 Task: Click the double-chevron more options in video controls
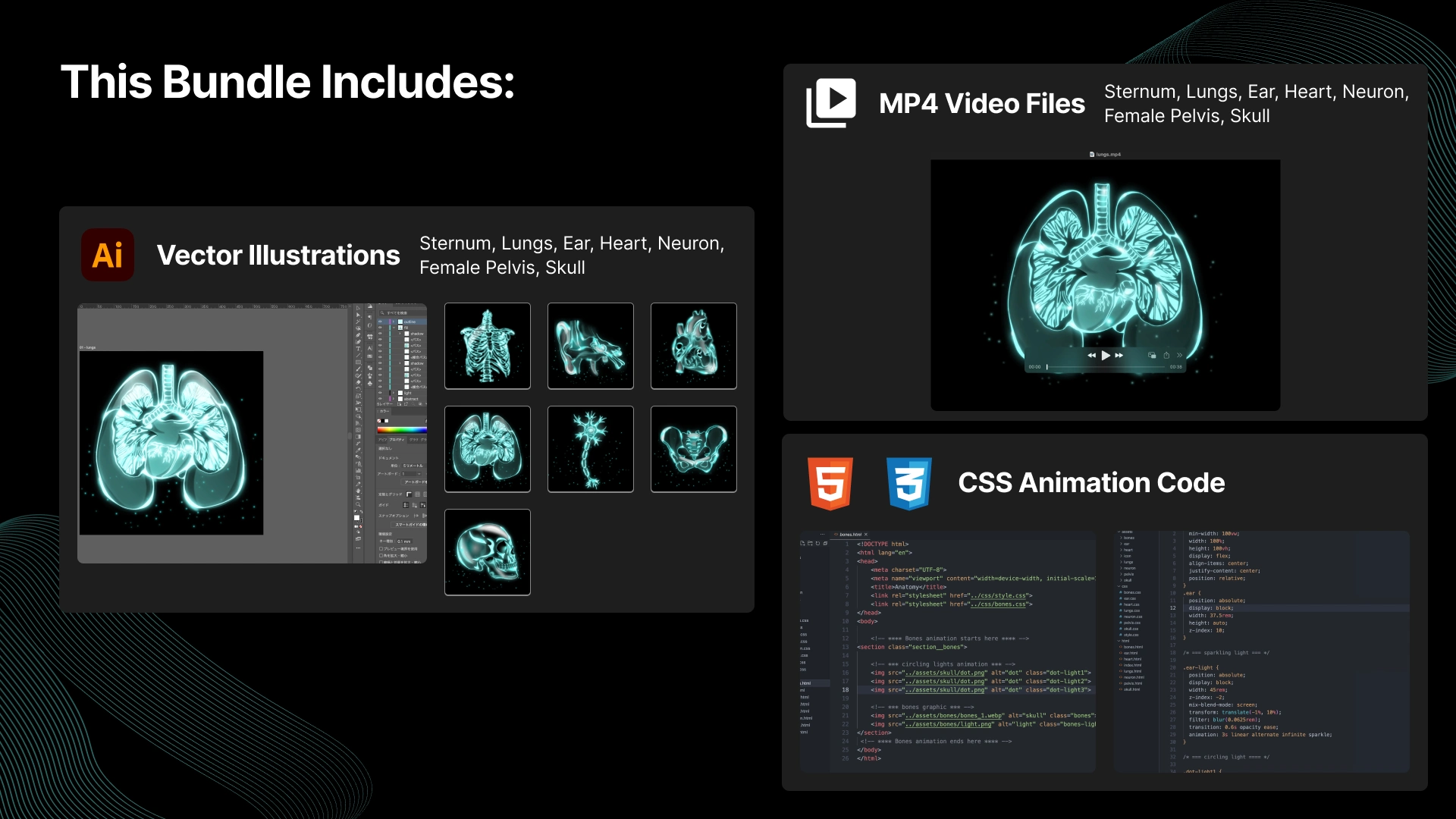tap(1179, 355)
